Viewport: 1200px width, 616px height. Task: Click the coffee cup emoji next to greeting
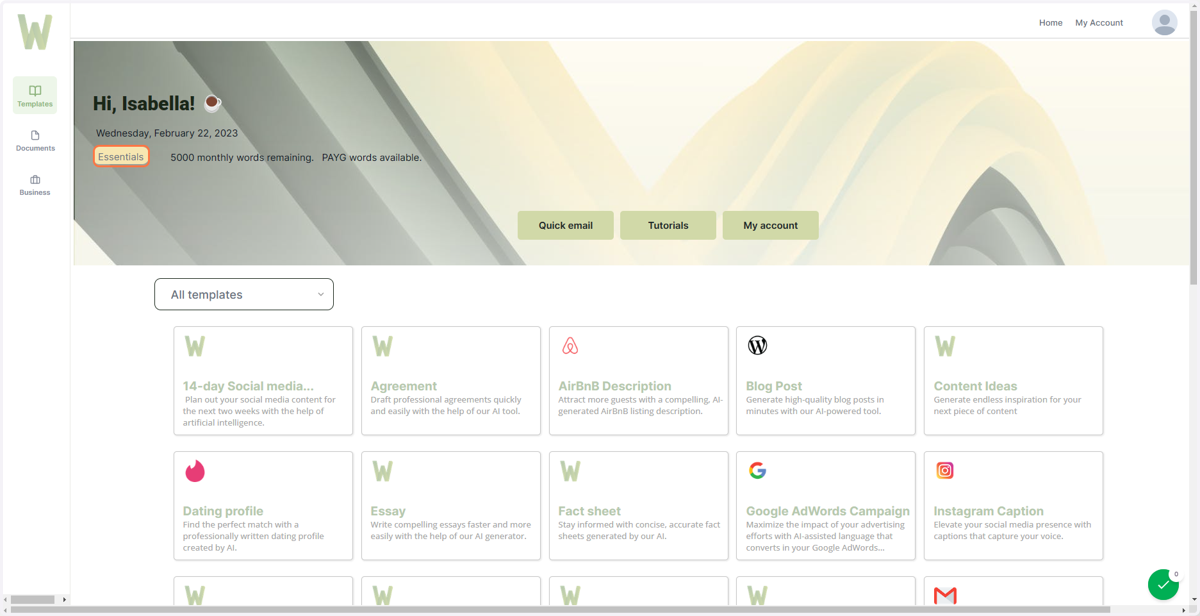point(212,102)
